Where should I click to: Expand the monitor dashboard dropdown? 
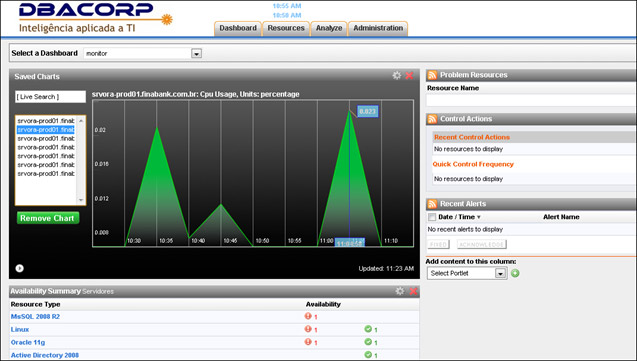pyautogui.click(x=197, y=53)
